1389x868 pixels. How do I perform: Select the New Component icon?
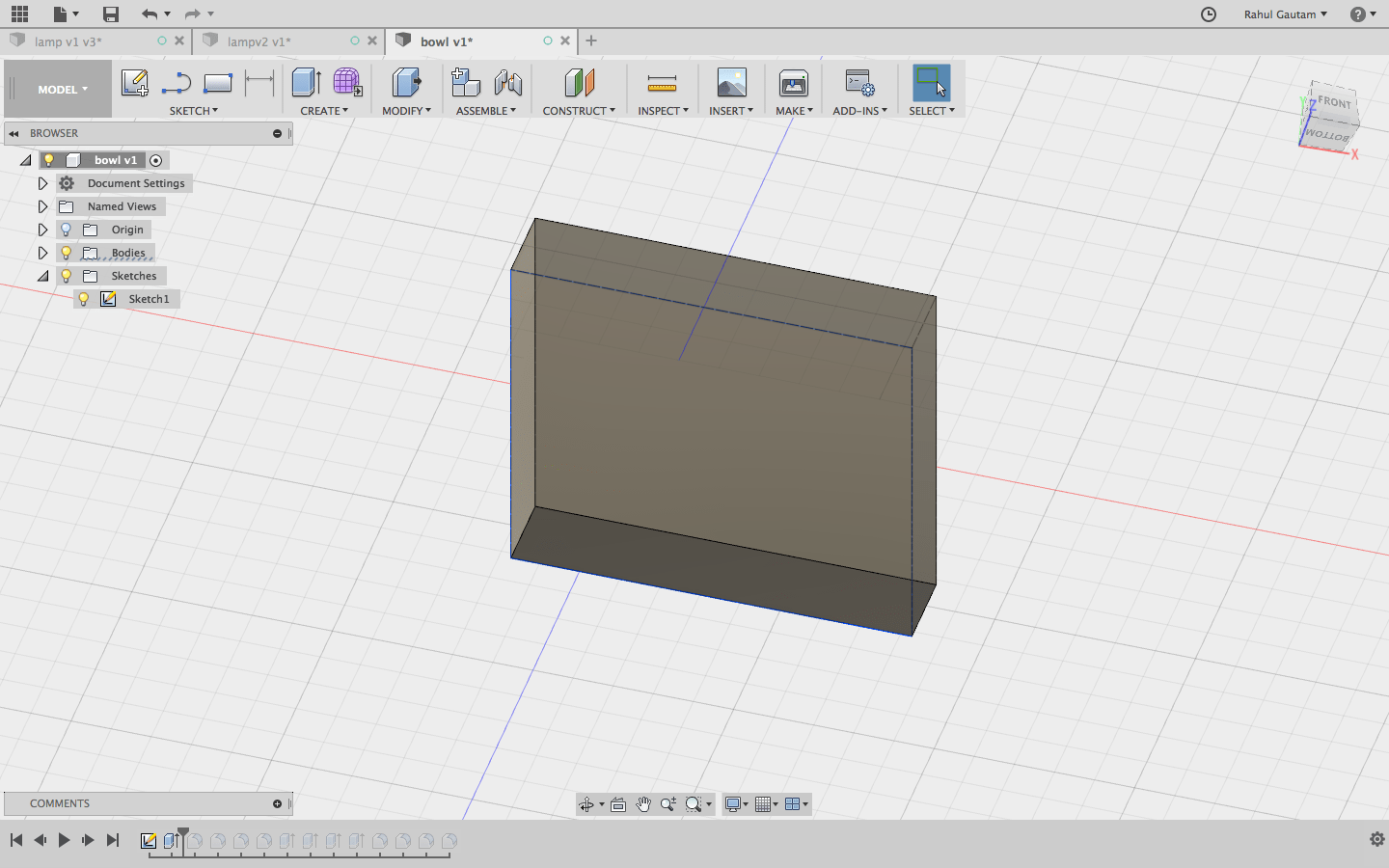pyautogui.click(x=466, y=83)
